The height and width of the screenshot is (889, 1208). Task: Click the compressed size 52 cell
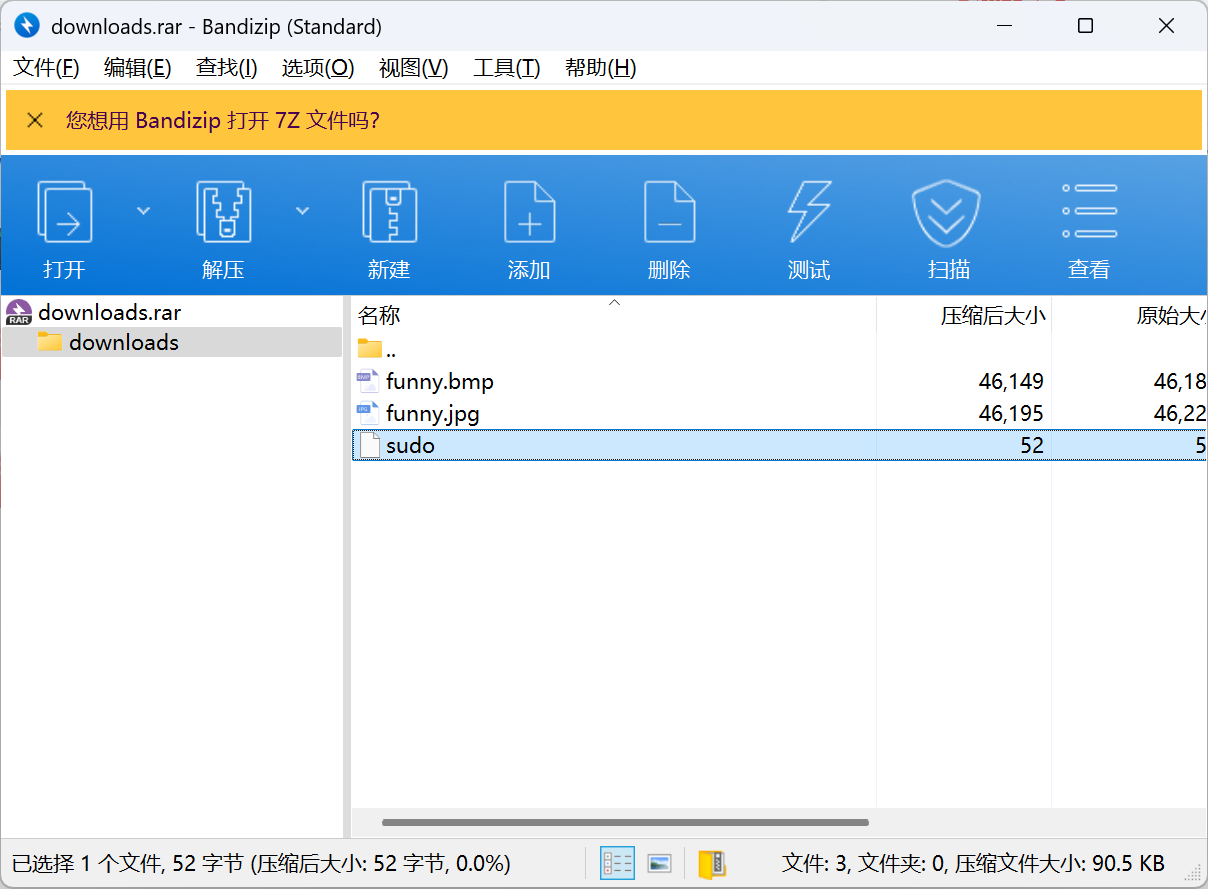click(x=1032, y=445)
